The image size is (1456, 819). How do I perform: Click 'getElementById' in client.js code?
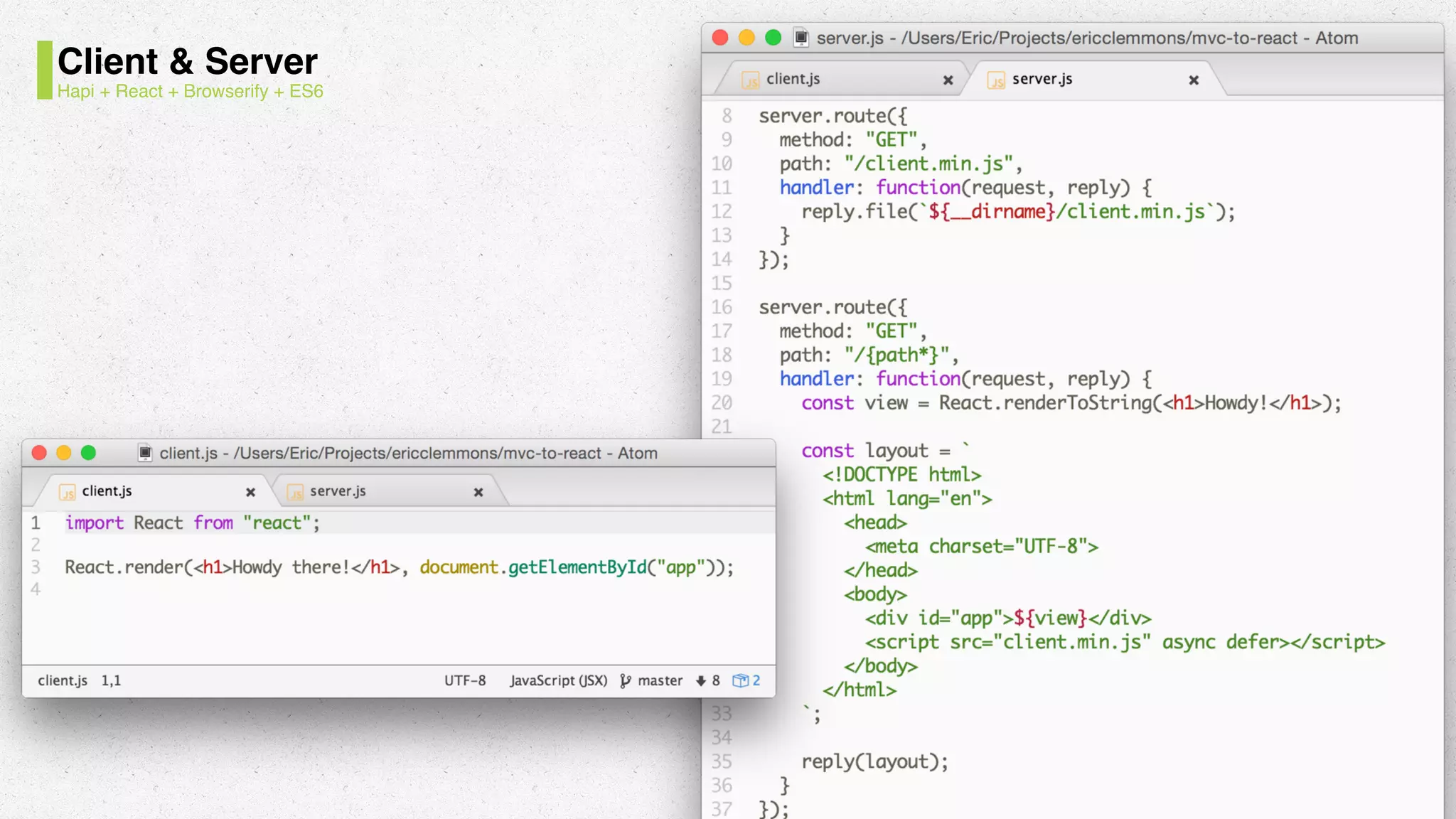577,567
